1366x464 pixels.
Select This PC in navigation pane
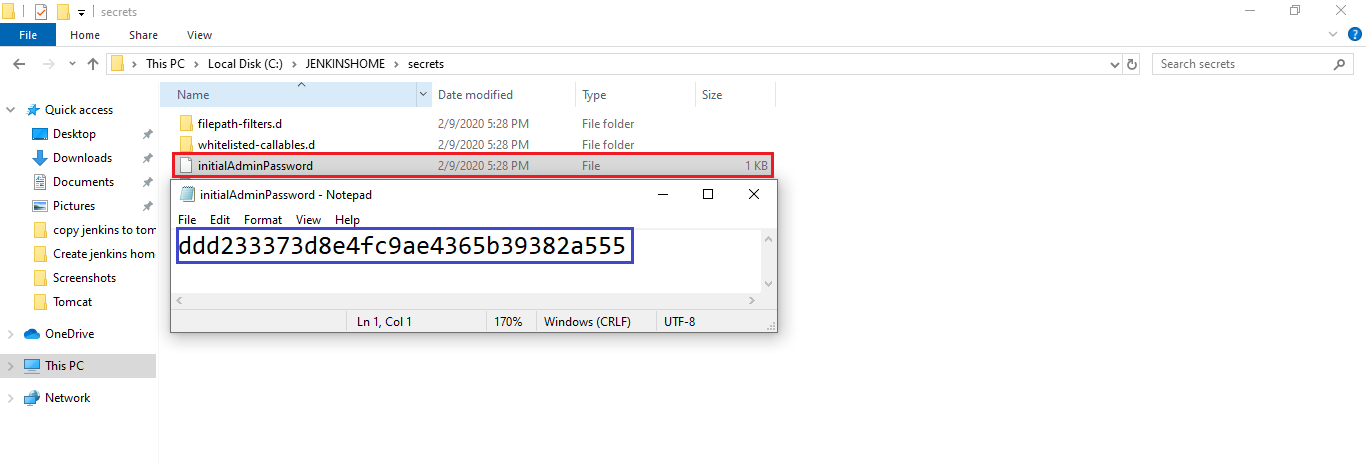coord(64,366)
